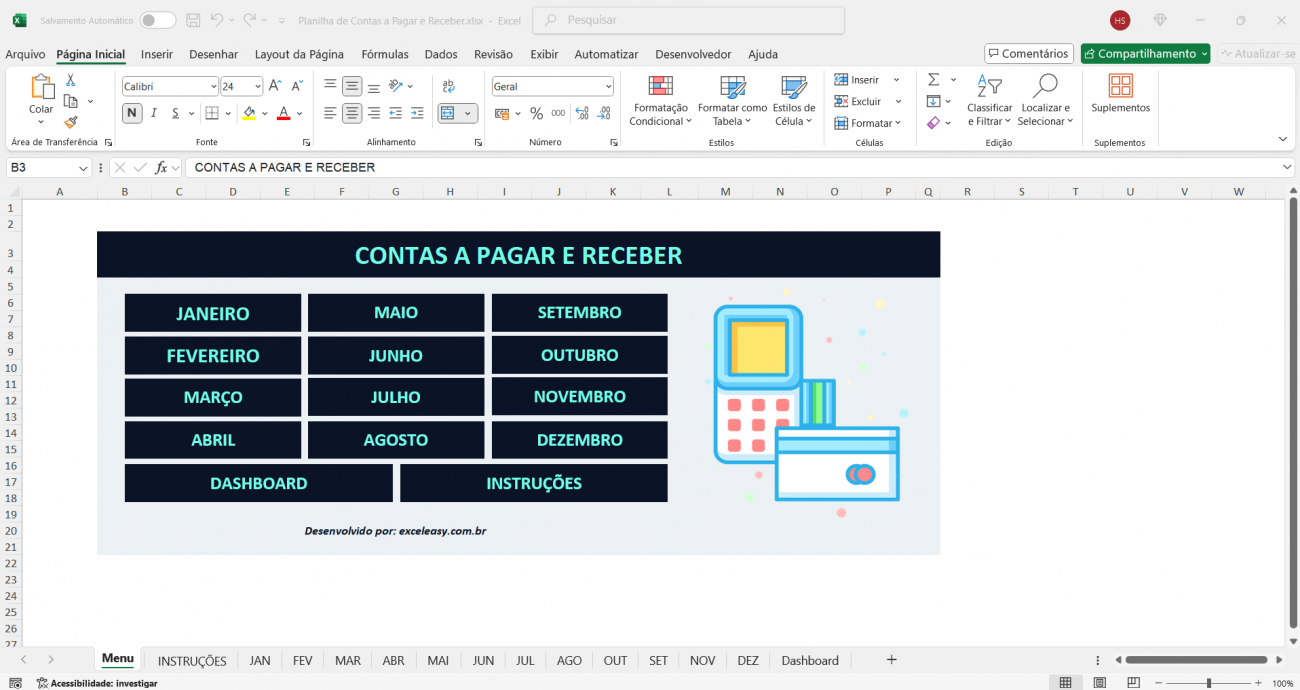This screenshot has height=690, width=1300.
Task: Open the Comentários pane button
Action: point(1029,54)
